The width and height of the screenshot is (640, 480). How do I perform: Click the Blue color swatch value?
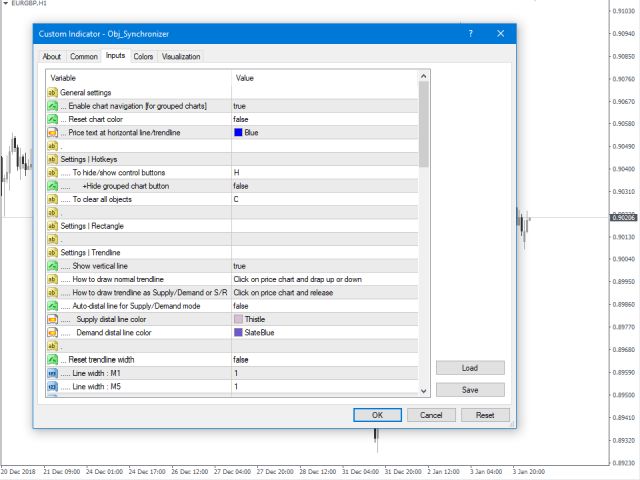[x=238, y=133]
